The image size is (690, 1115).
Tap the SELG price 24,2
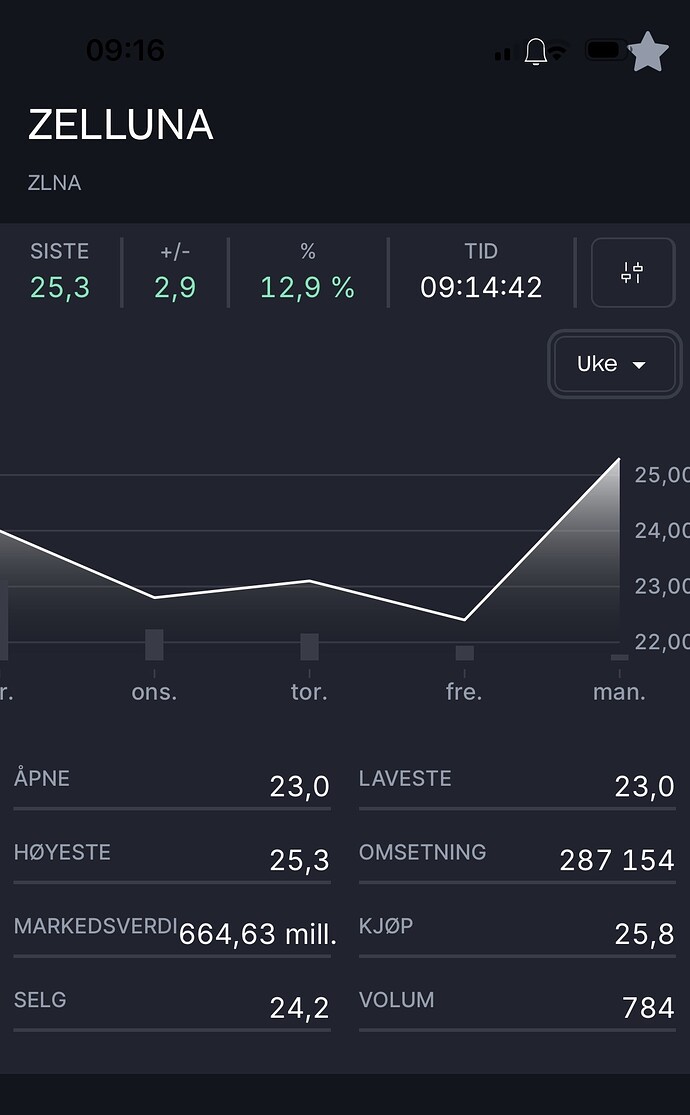[299, 1008]
